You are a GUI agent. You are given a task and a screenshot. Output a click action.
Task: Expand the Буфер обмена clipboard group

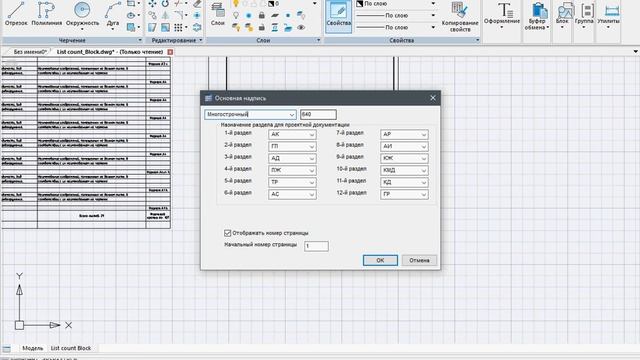548,27
